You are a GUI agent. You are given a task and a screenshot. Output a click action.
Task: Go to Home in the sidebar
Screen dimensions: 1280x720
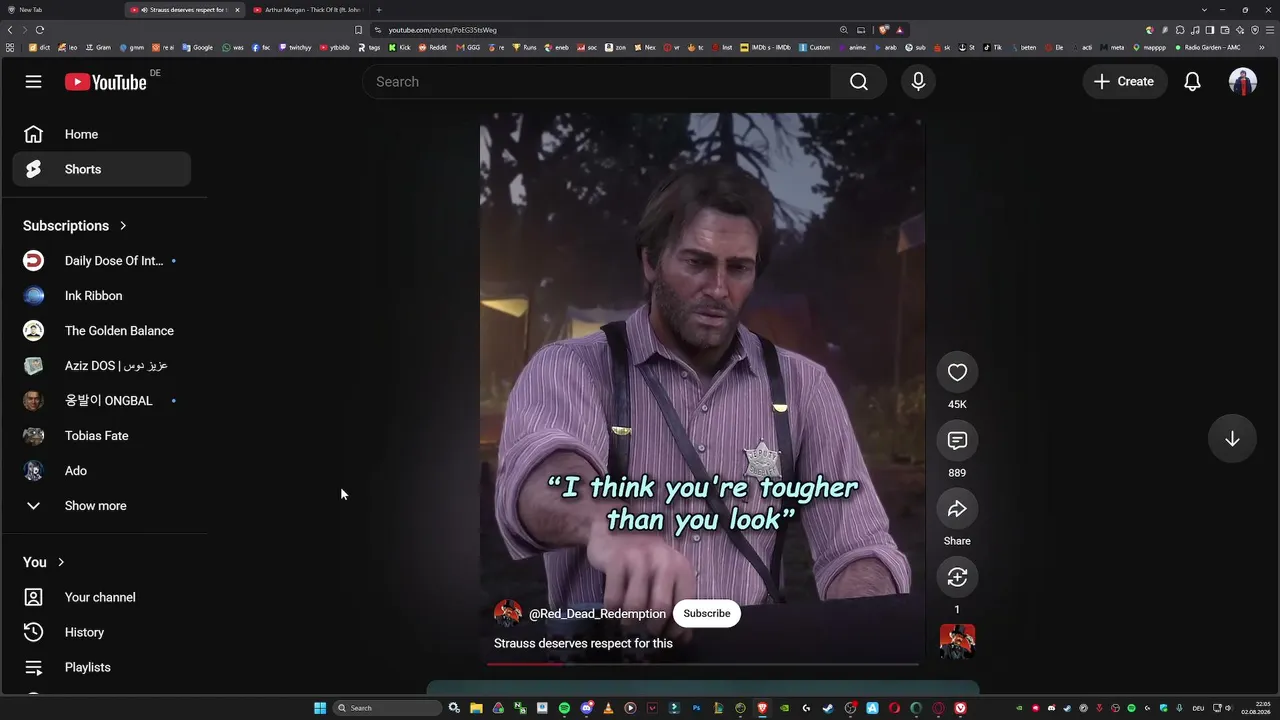[x=101, y=134]
